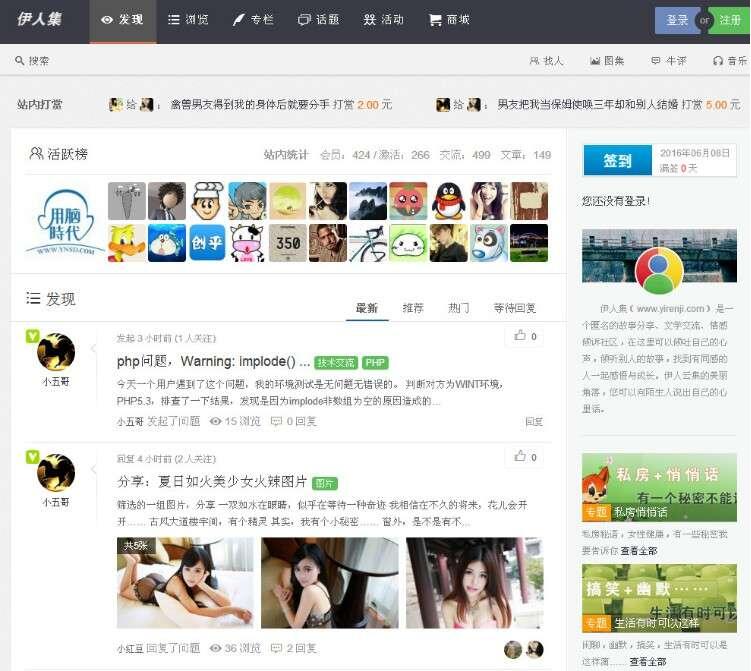The image size is (751, 671).
Task: Open the blue 创乎 avatar
Action: [x=207, y=243]
